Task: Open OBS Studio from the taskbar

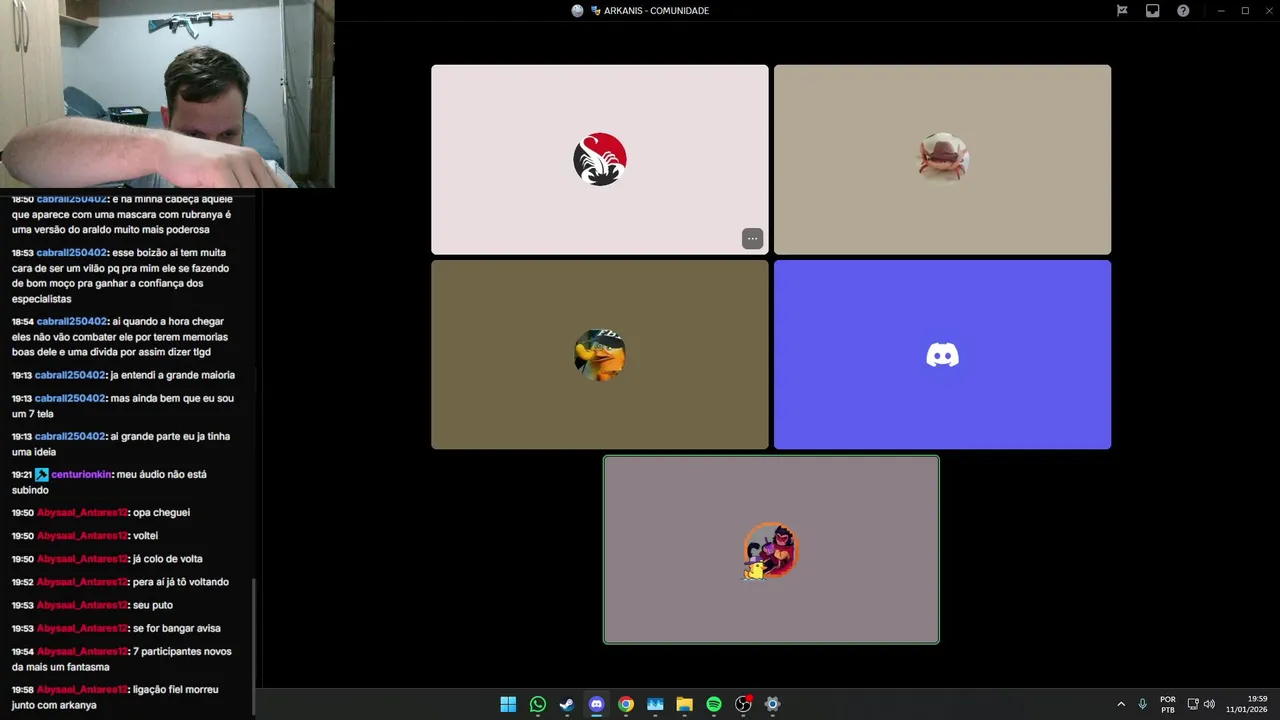Action: (x=743, y=704)
